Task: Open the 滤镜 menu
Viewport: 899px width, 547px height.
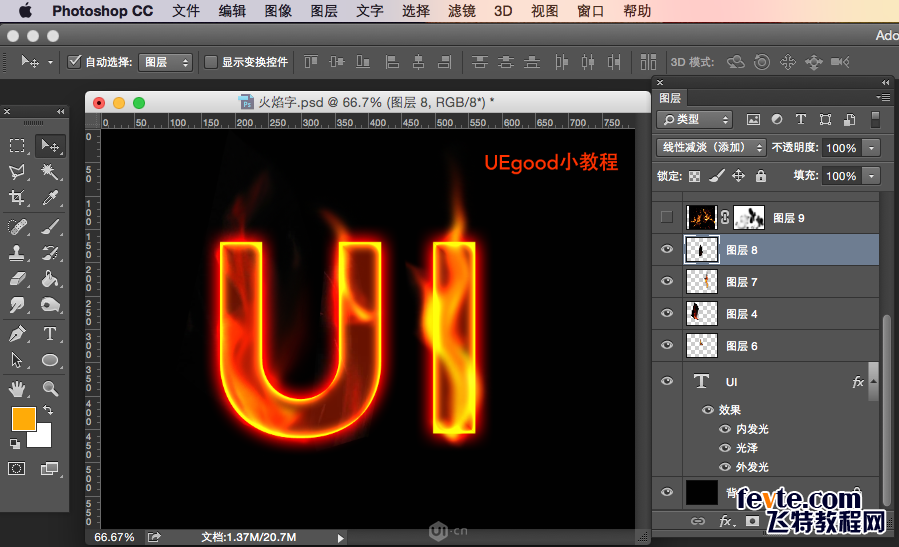Action: click(461, 11)
